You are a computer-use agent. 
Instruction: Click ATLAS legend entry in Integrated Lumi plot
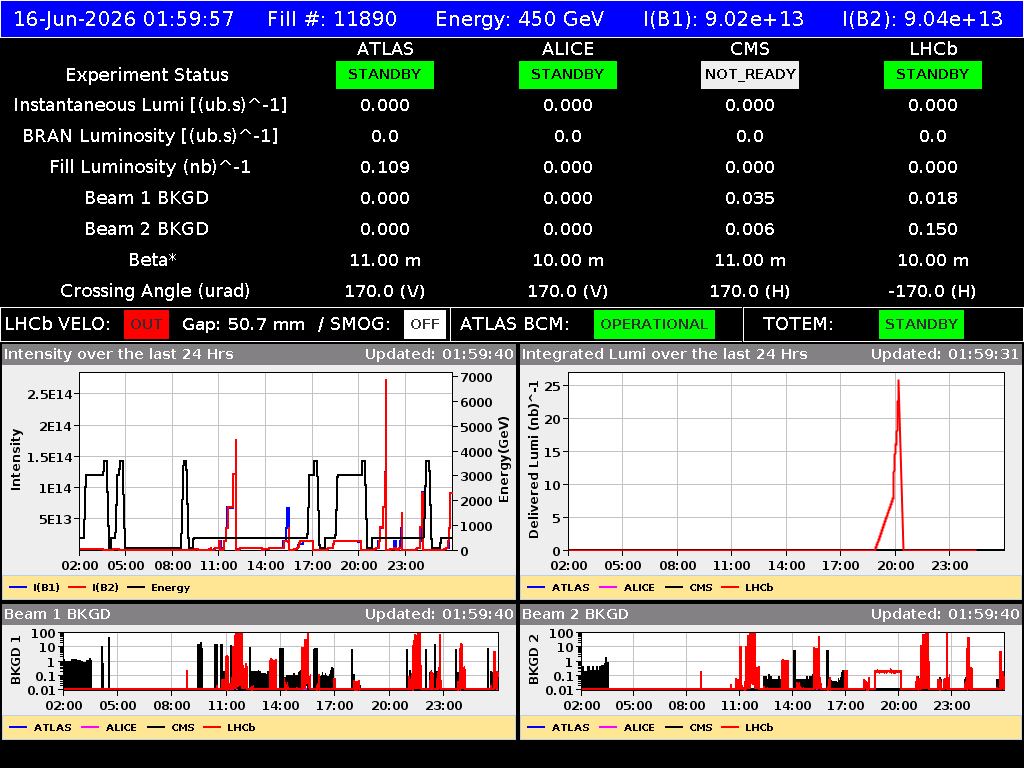(558, 588)
